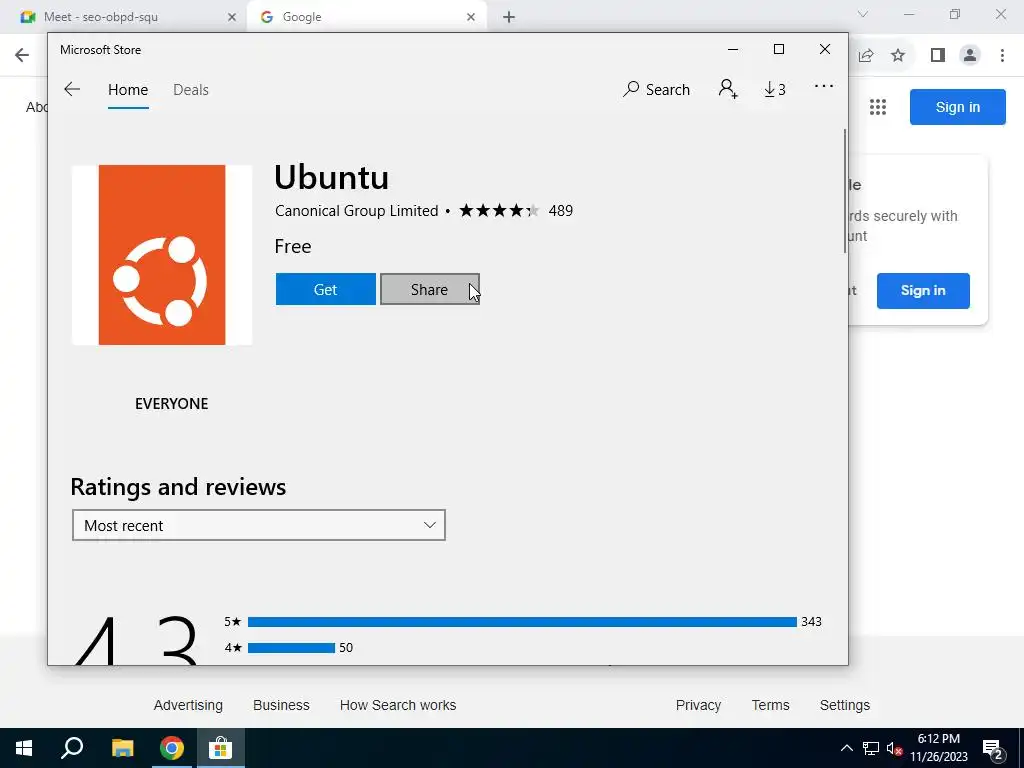Screen dimensions: 1024x768
Task: Open Terms link in Google footer
Action: [x=771, y=705]
